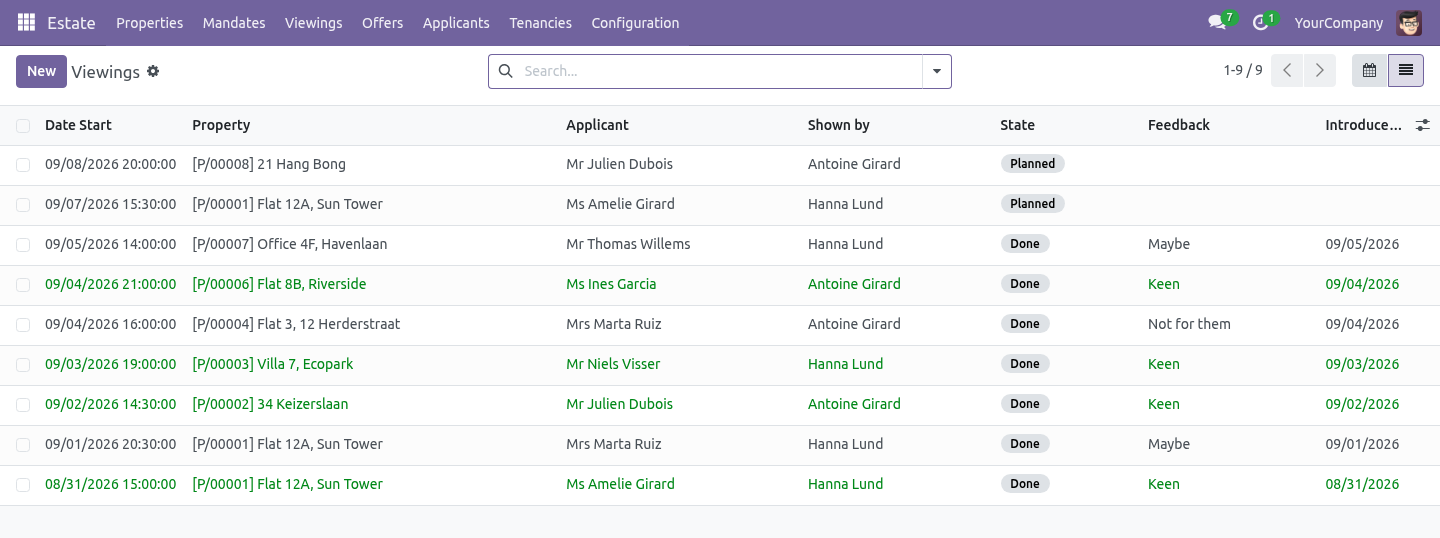Viewport: 1440px width, 538px height.
Task: Click applicant Mr Niels Visser
Action: coord(613,364)
